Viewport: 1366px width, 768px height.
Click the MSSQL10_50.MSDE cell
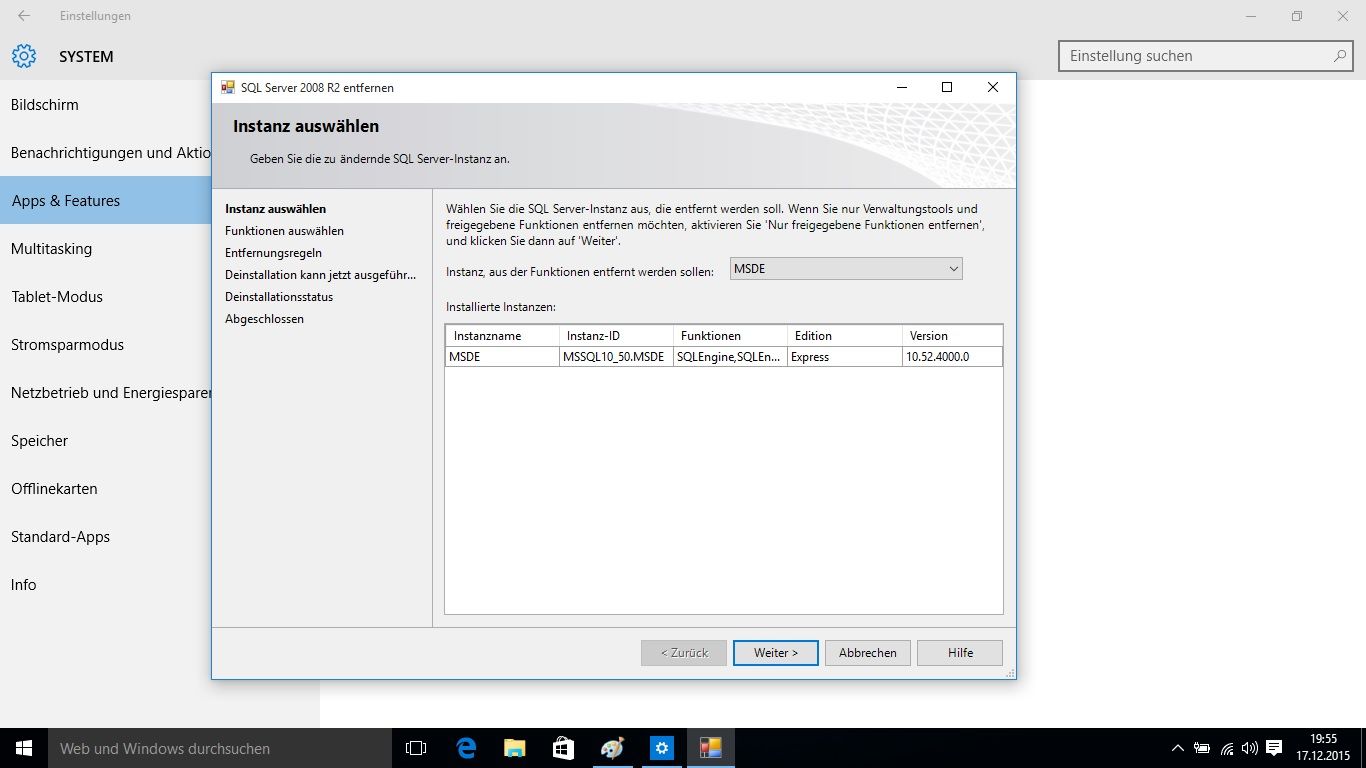pos(616,357)
